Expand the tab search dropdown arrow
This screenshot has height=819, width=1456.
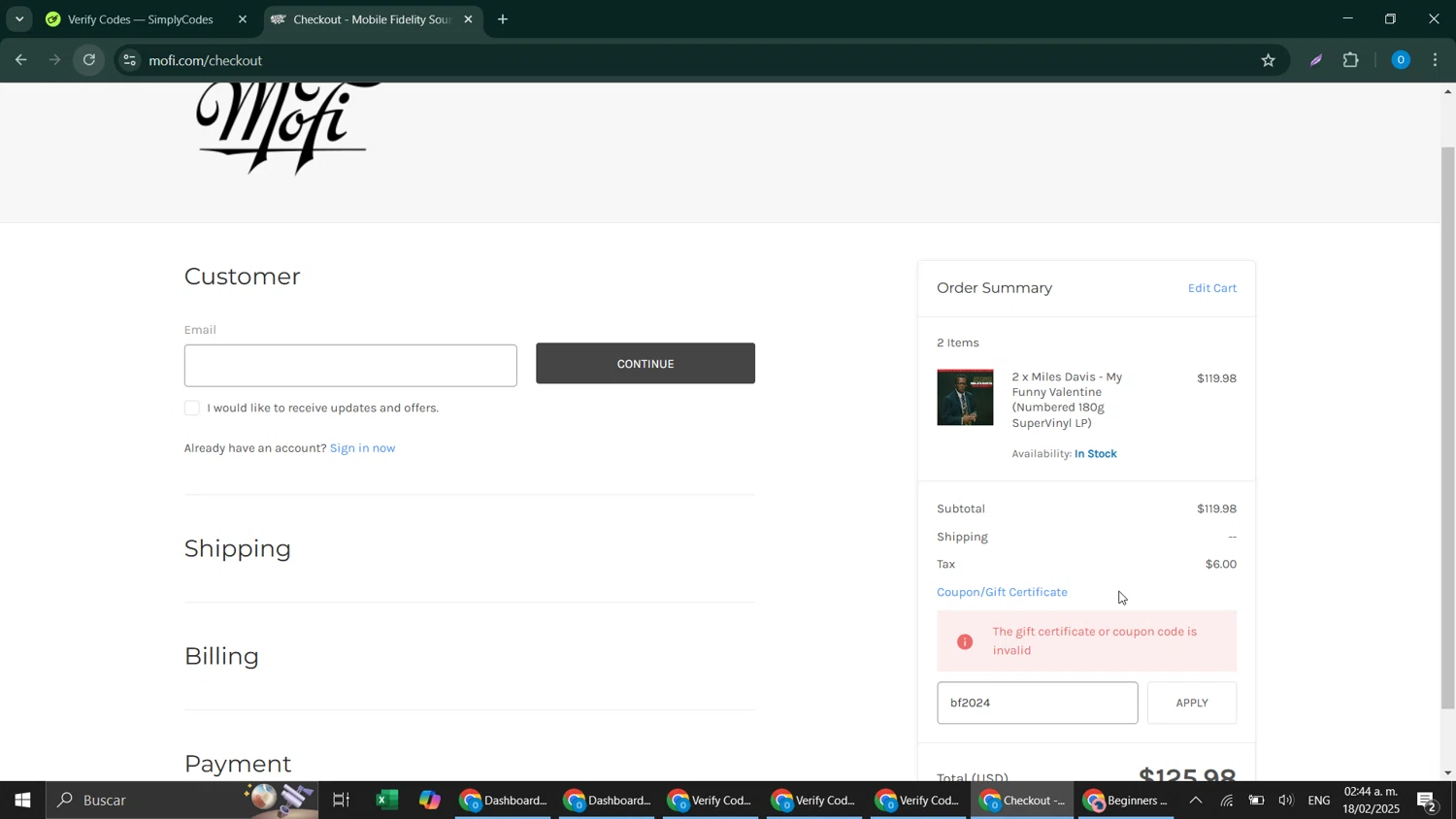coord(19,19)
